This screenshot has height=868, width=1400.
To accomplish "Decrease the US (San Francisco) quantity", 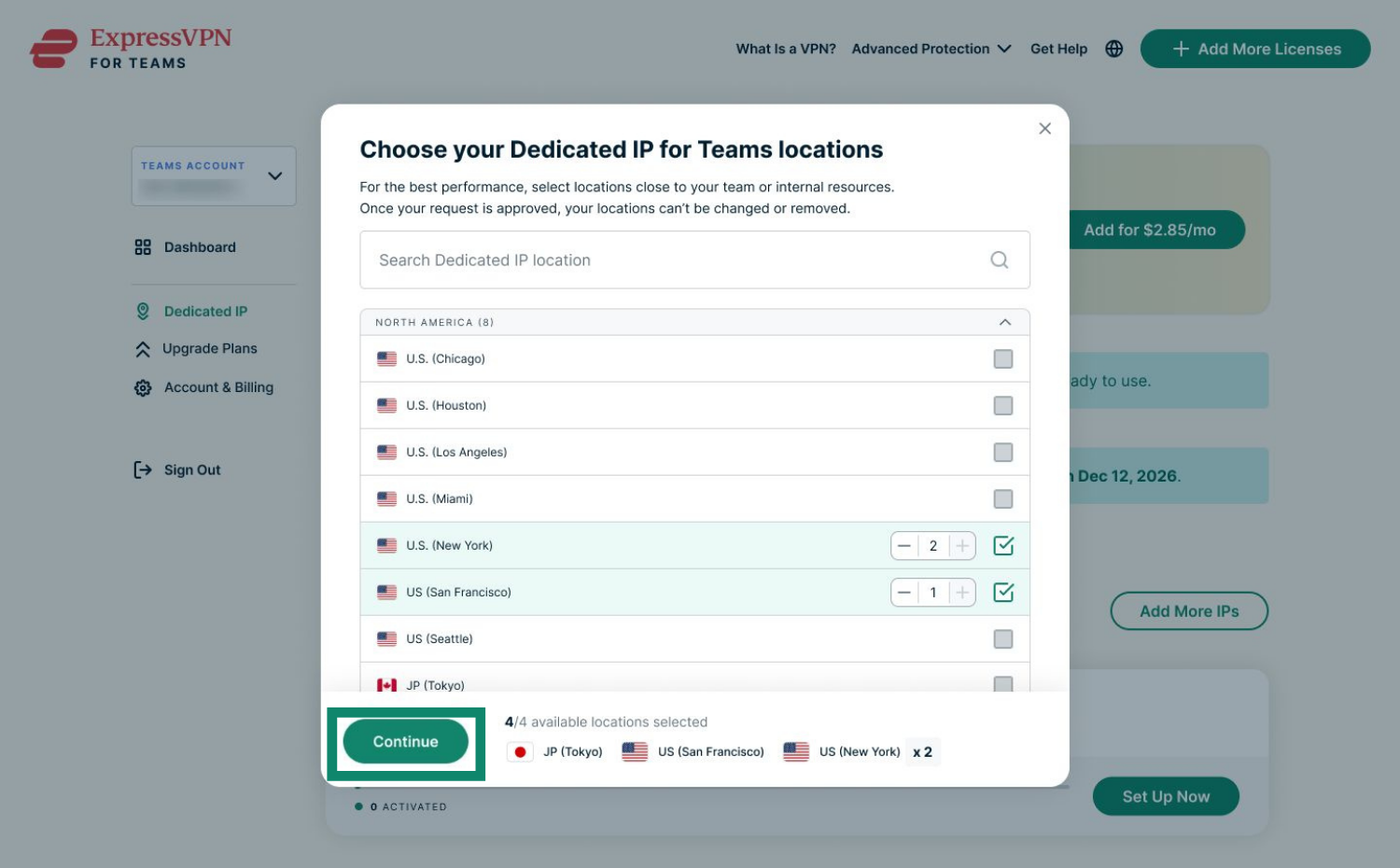I will [904, 593].
